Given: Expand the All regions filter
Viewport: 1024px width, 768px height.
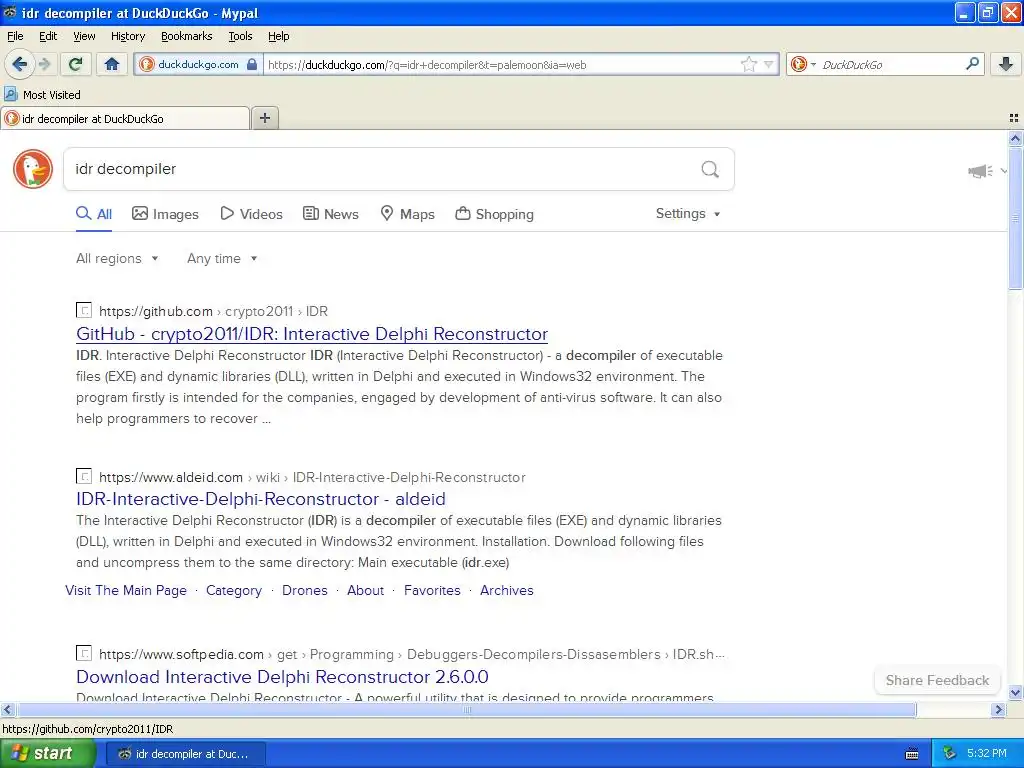Looking at the screenshot, I should [x=117, y=259].
